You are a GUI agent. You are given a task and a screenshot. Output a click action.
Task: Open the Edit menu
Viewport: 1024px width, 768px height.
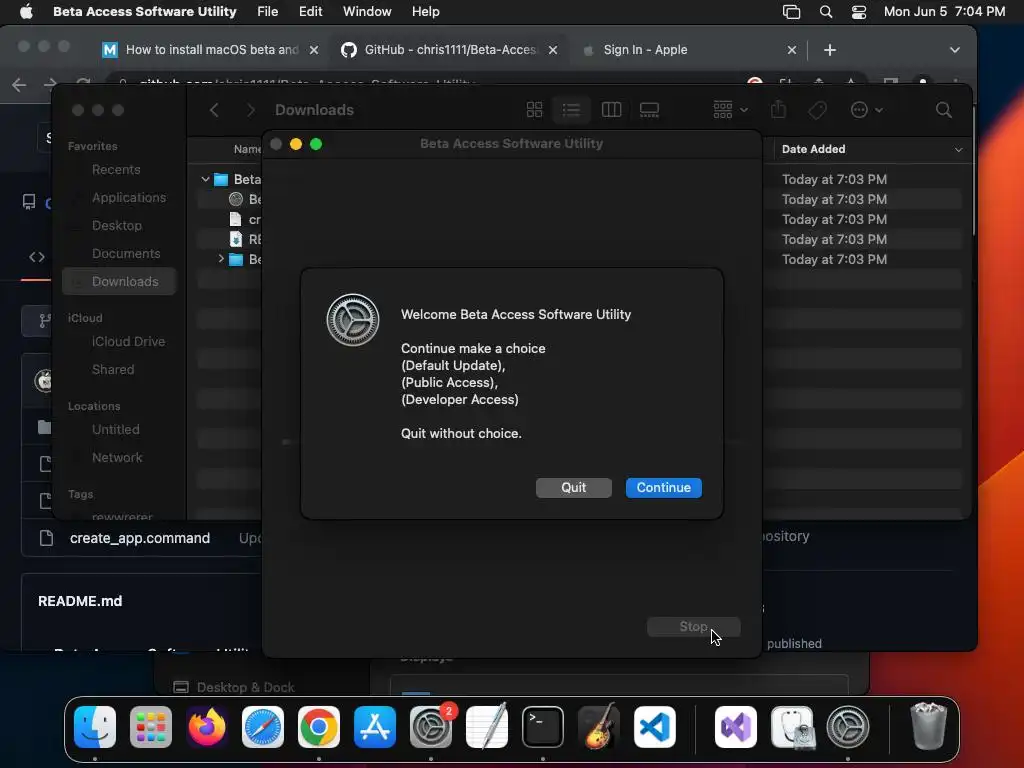310,12
